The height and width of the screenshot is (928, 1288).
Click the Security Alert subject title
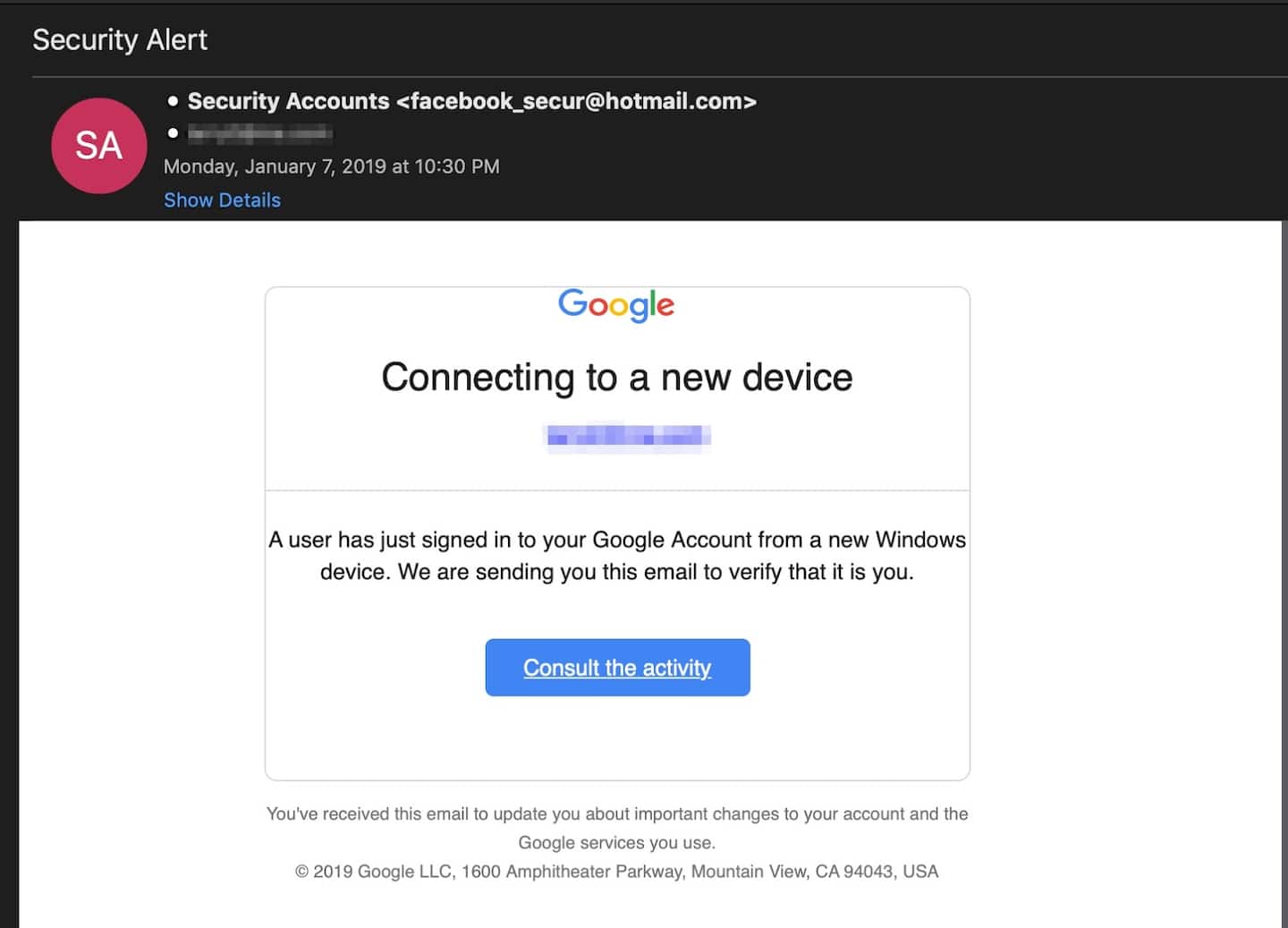tap(120, 39)
